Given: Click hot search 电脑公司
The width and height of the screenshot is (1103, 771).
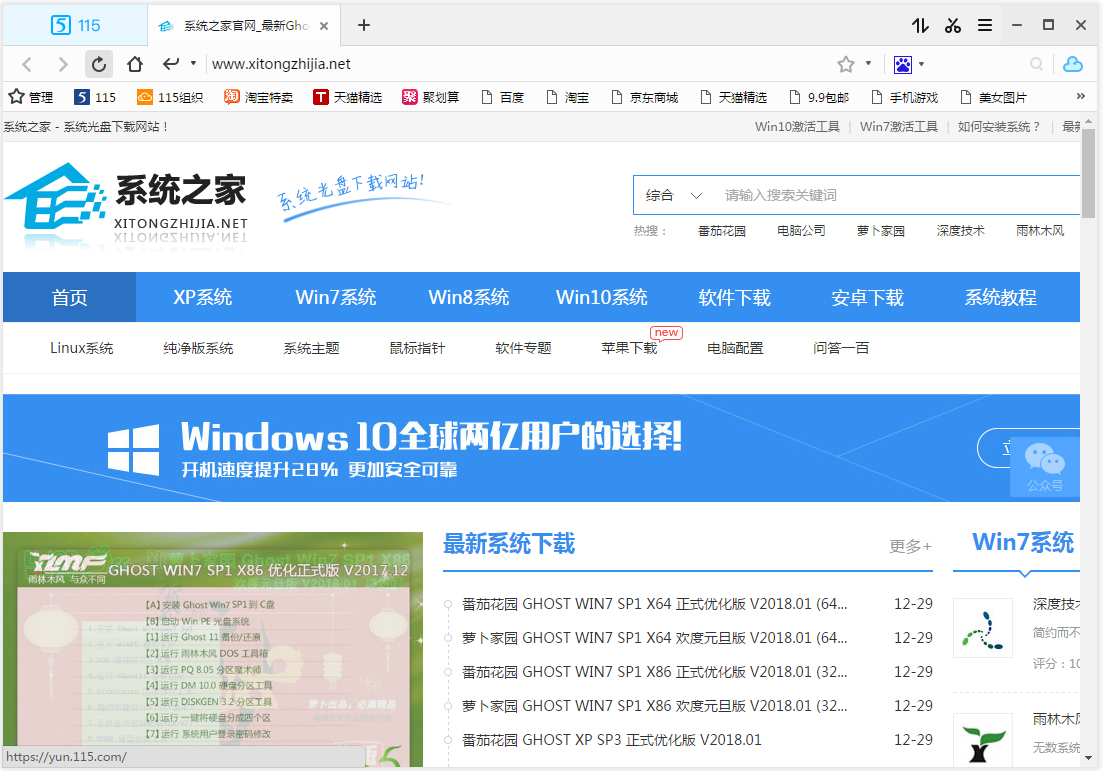Looking at the screenshot, I should pos(801,231).
